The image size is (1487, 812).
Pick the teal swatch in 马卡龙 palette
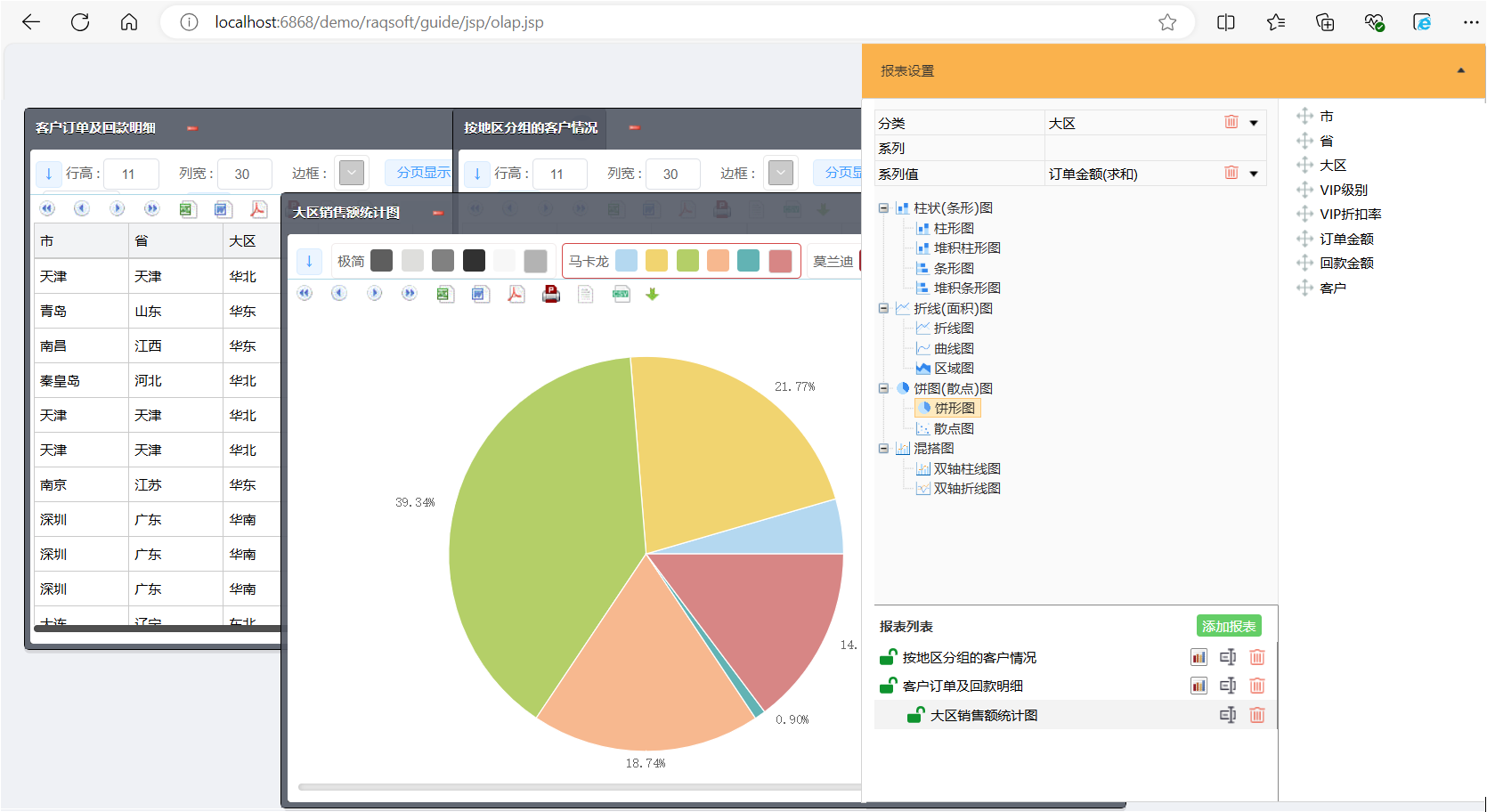click(x=749, y=261)
